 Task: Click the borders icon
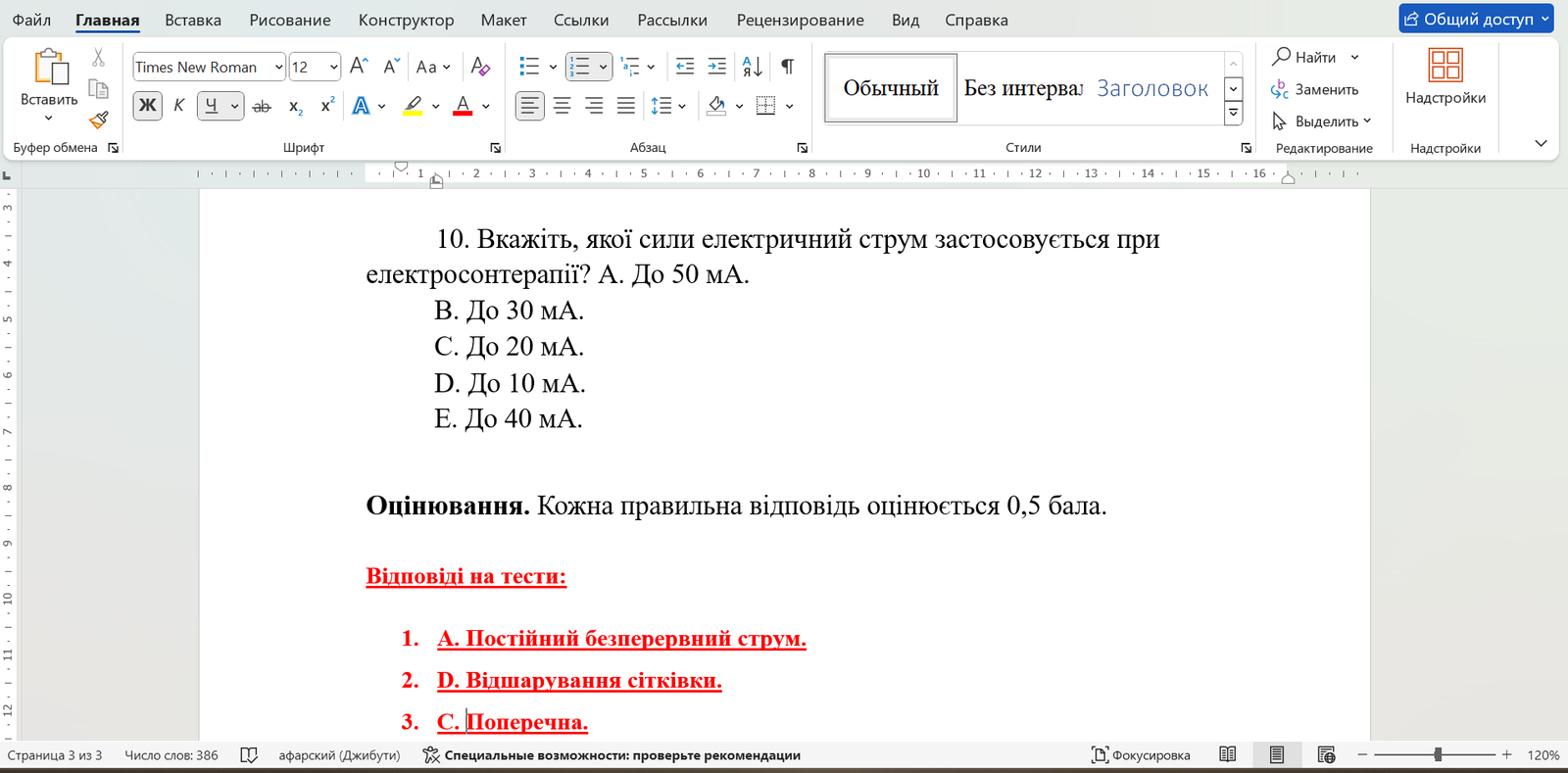click(x=766, y=106)
